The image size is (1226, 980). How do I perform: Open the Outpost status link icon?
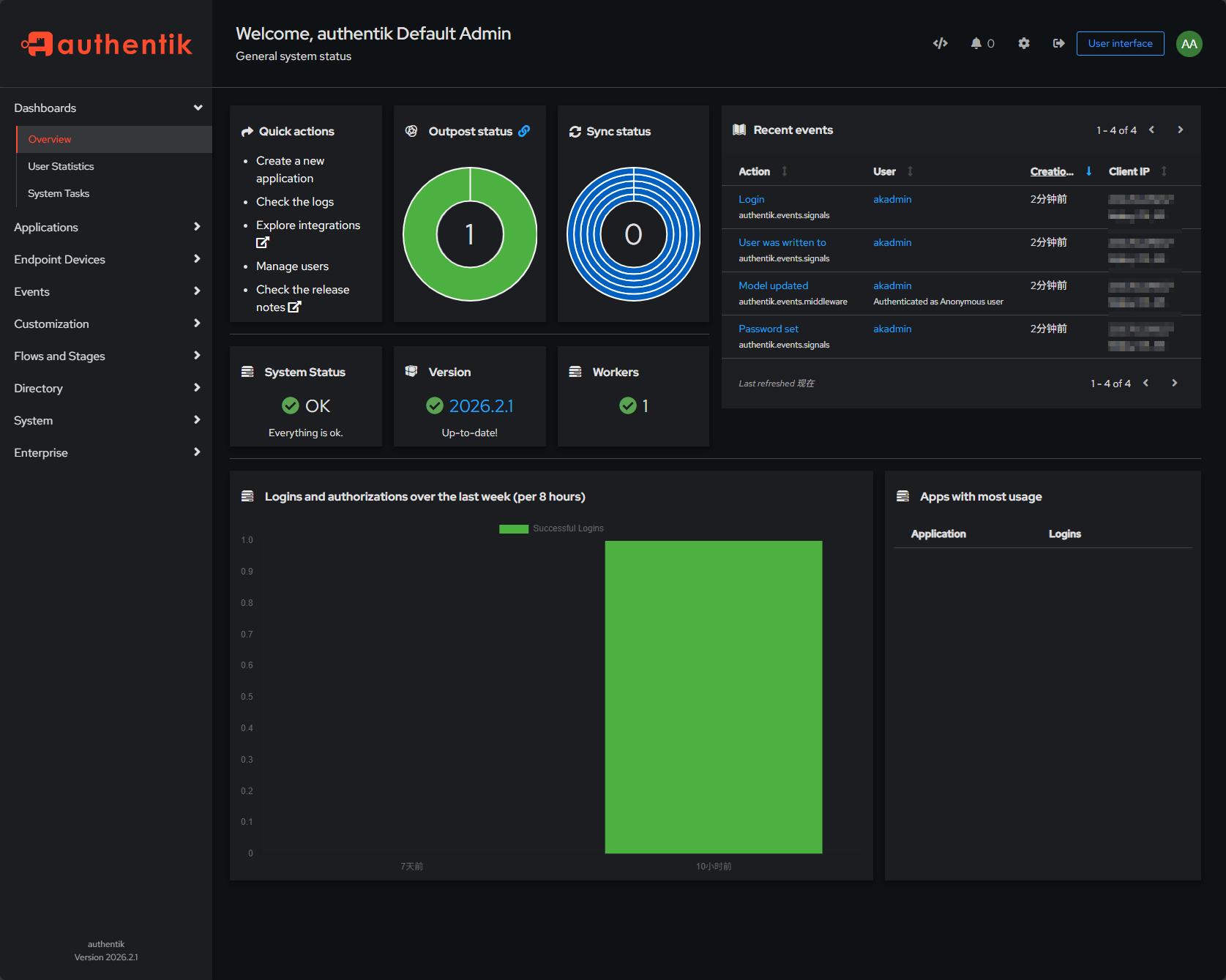[x=524, y=131]
